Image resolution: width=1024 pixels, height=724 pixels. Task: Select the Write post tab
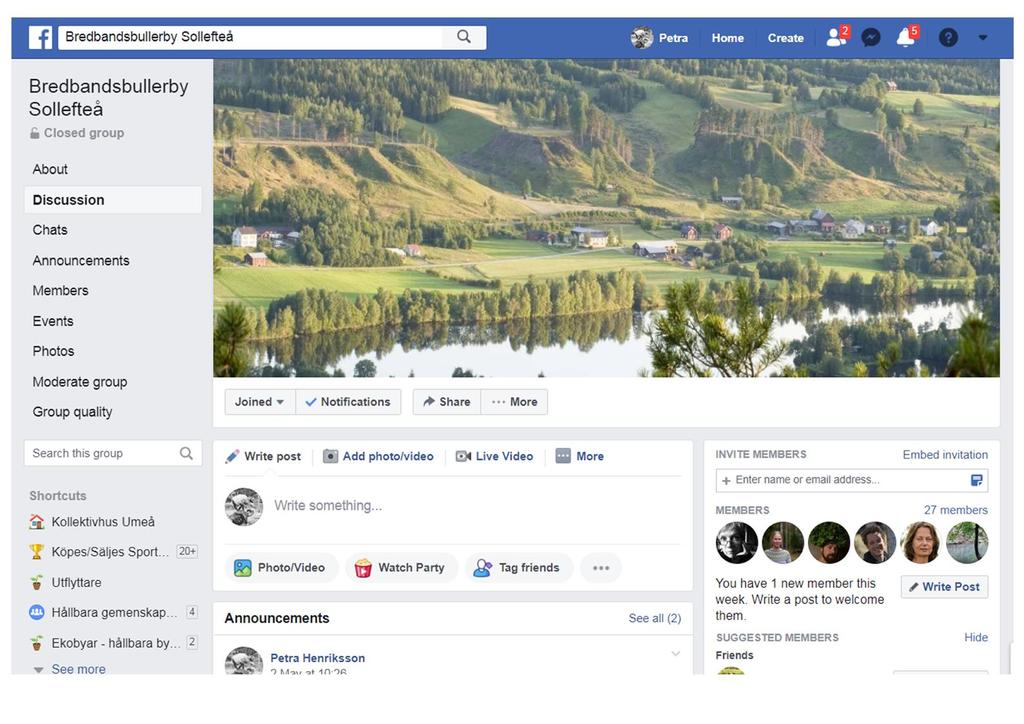point(263,456)
